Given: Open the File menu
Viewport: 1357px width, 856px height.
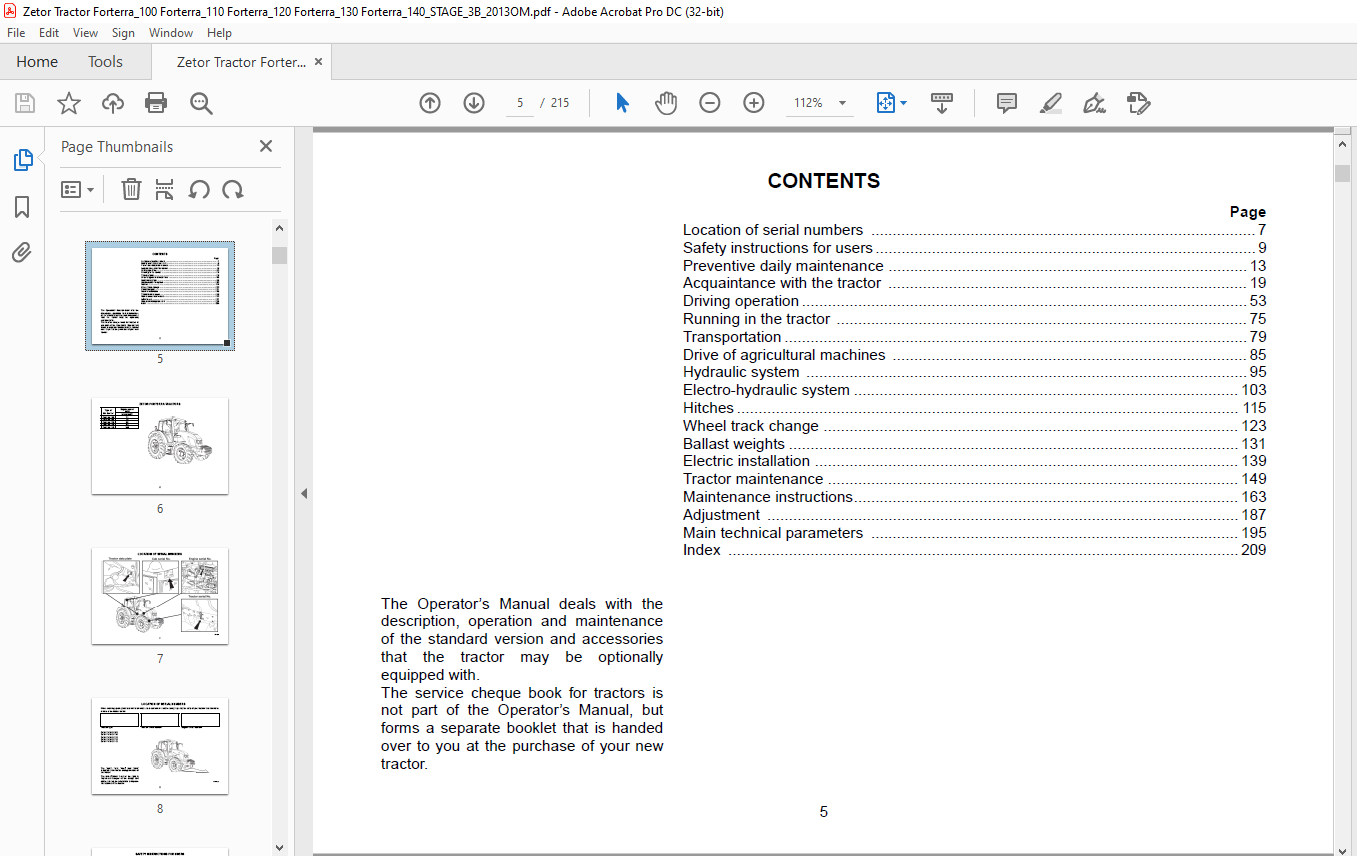Looking at the screenshot, I should click(16, 33).
